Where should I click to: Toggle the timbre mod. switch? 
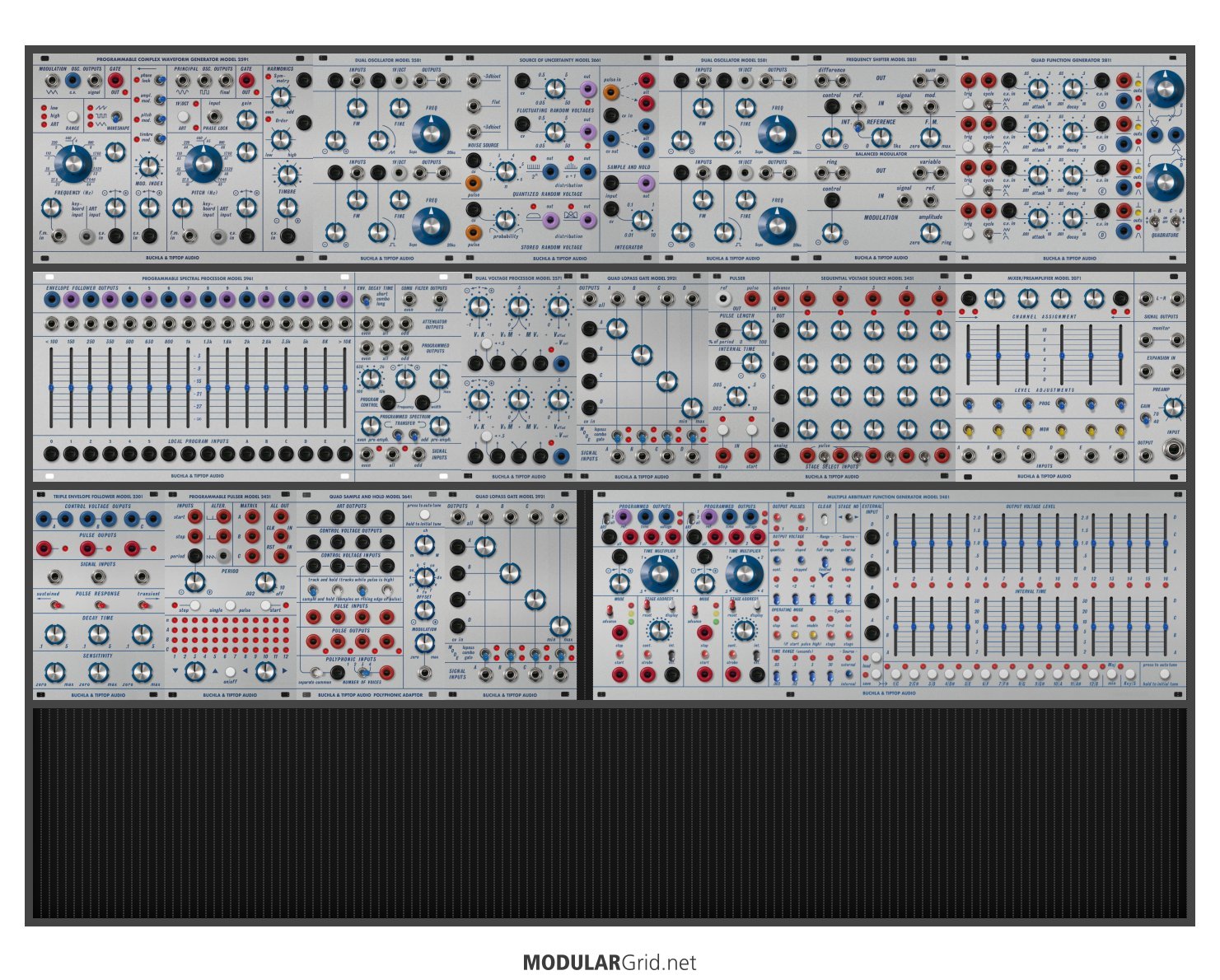(161, 139)
